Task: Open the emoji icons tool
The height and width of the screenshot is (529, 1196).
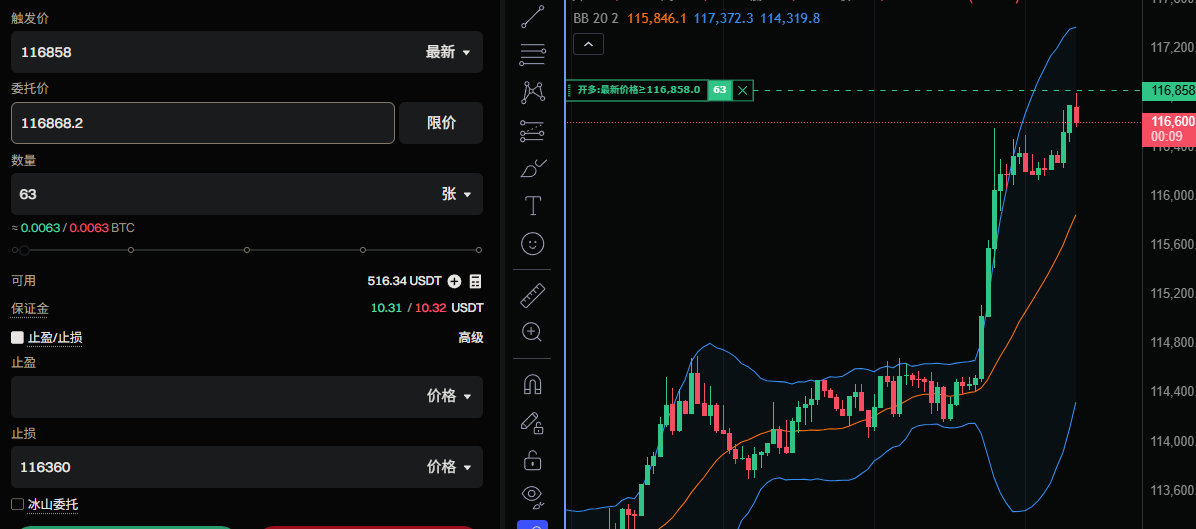Action: click(532, 243)
